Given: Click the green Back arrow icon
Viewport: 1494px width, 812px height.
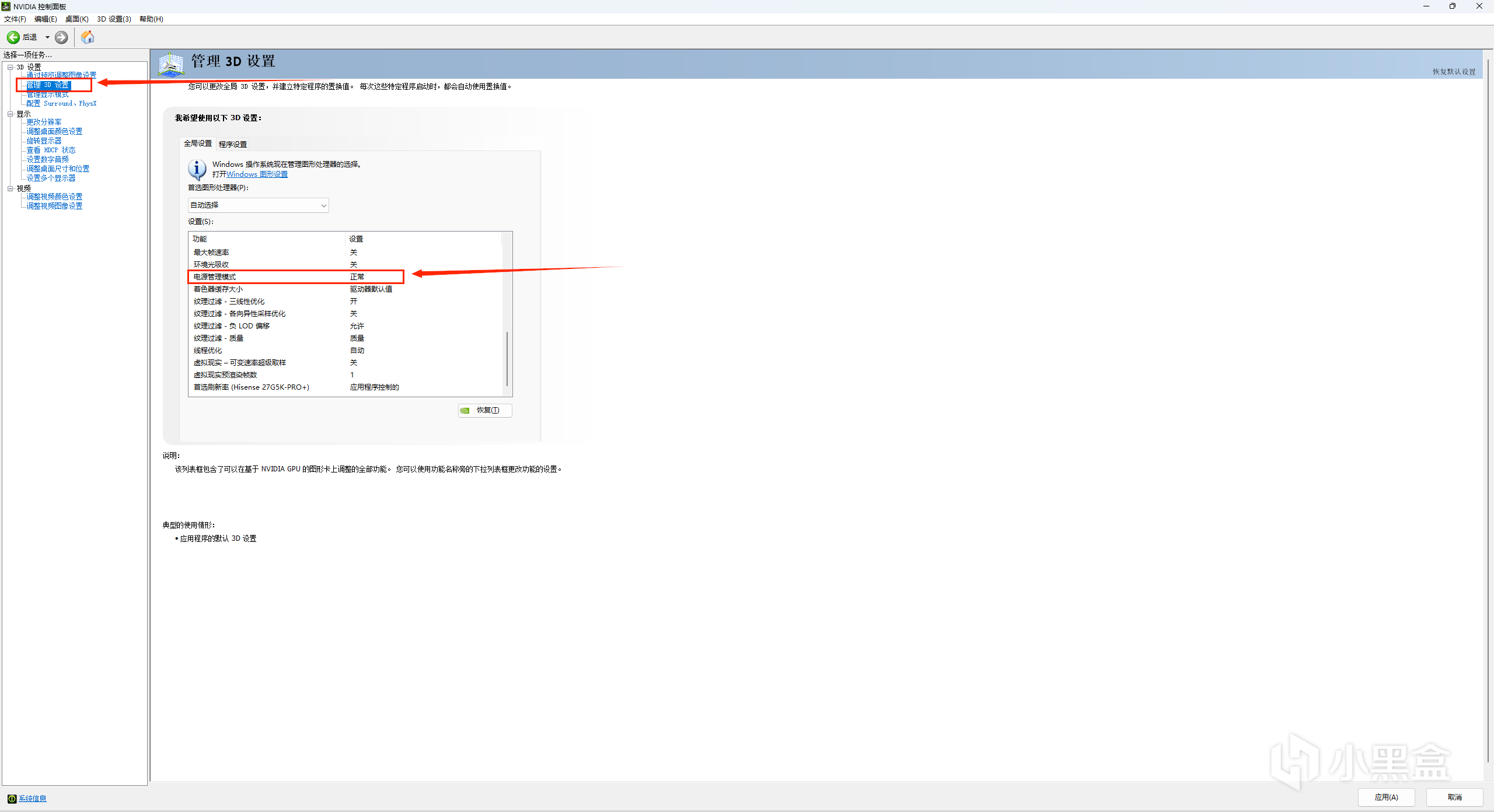Looking at the screenshot, I should (x=13, y=37).
